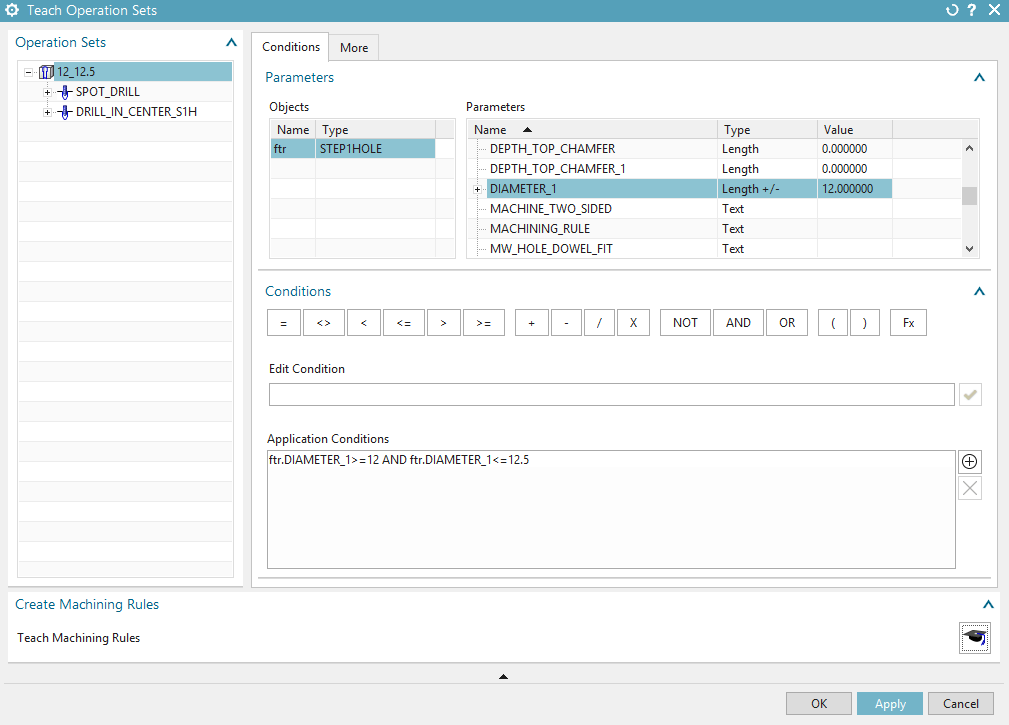Select the Conditions tab

coord(290,47)
